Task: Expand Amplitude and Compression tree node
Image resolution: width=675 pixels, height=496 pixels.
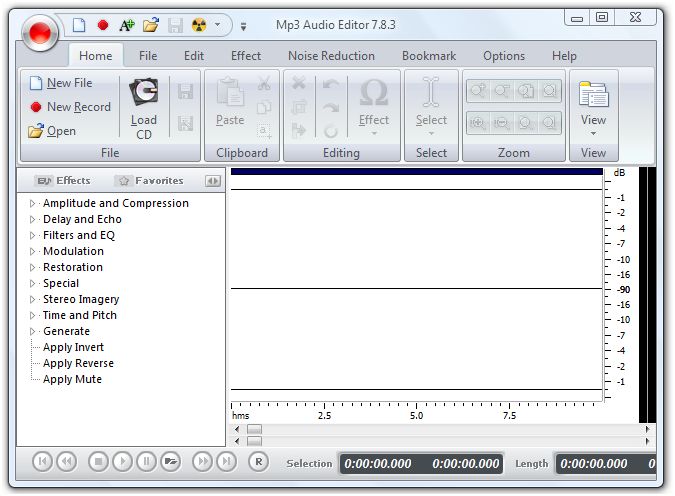Action: pos(32,203)
